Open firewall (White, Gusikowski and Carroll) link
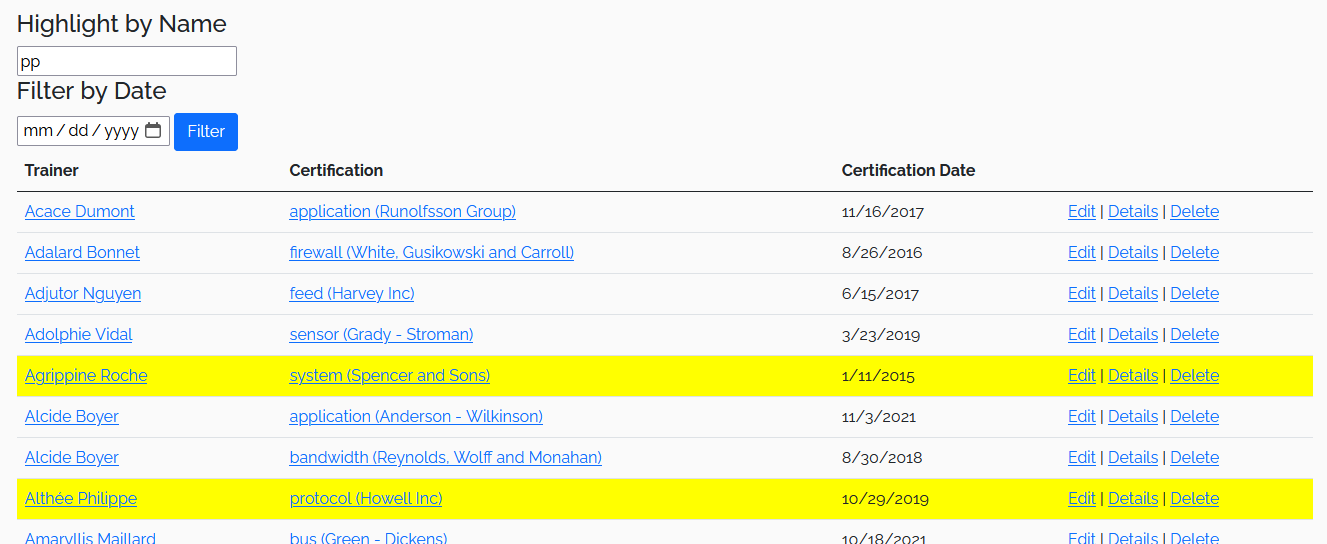 click(432, 253)
